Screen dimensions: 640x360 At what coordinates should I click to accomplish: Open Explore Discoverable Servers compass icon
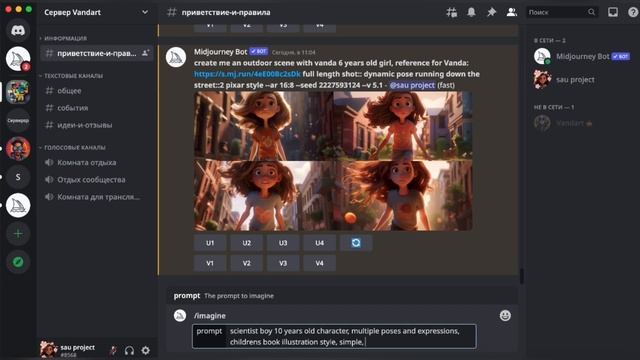18,262
